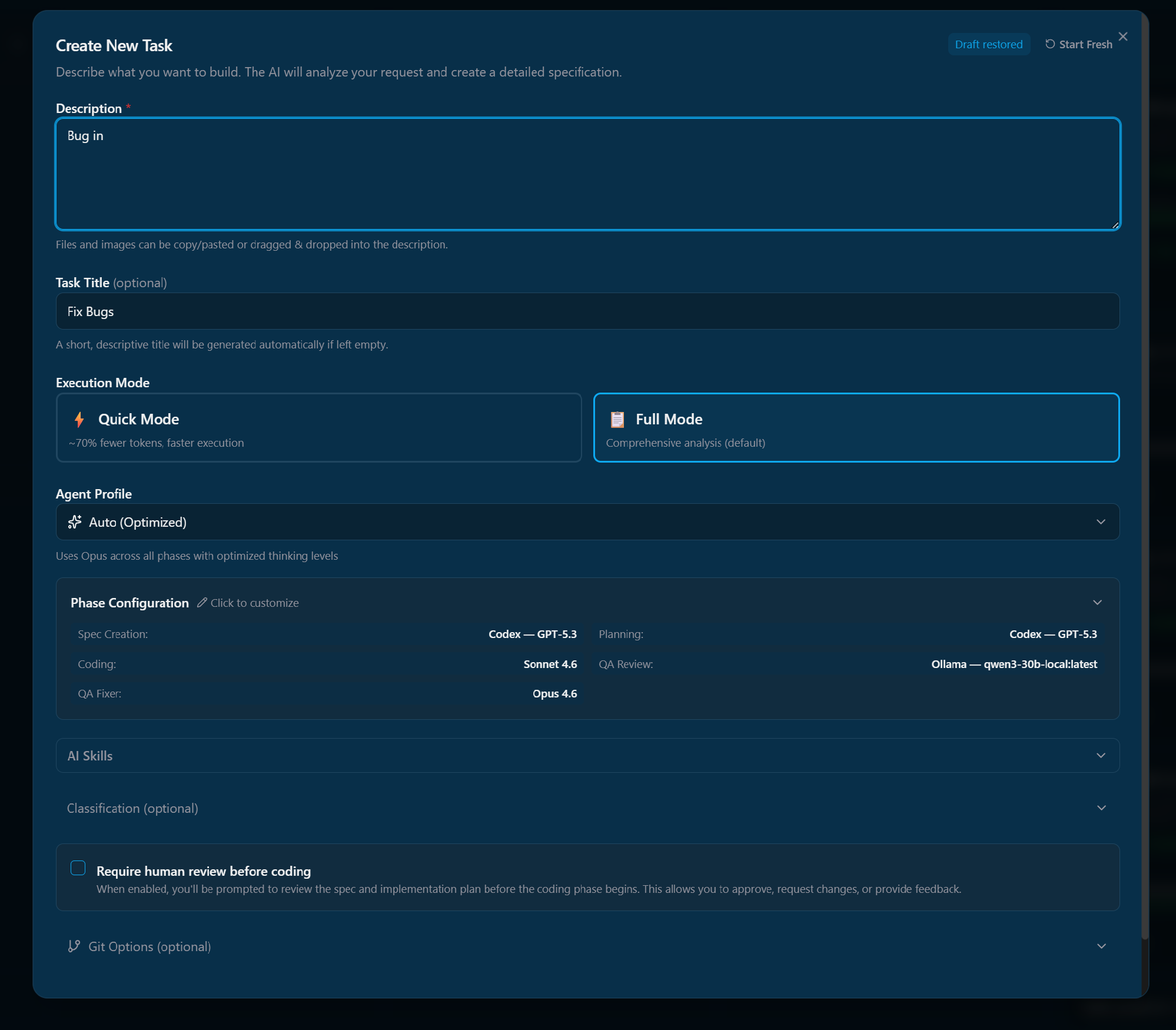The width and height of the screenshot is (1176, 1030).
Task: Click 'Uses Opus across all phases' hint text
Action: (197, 556)
